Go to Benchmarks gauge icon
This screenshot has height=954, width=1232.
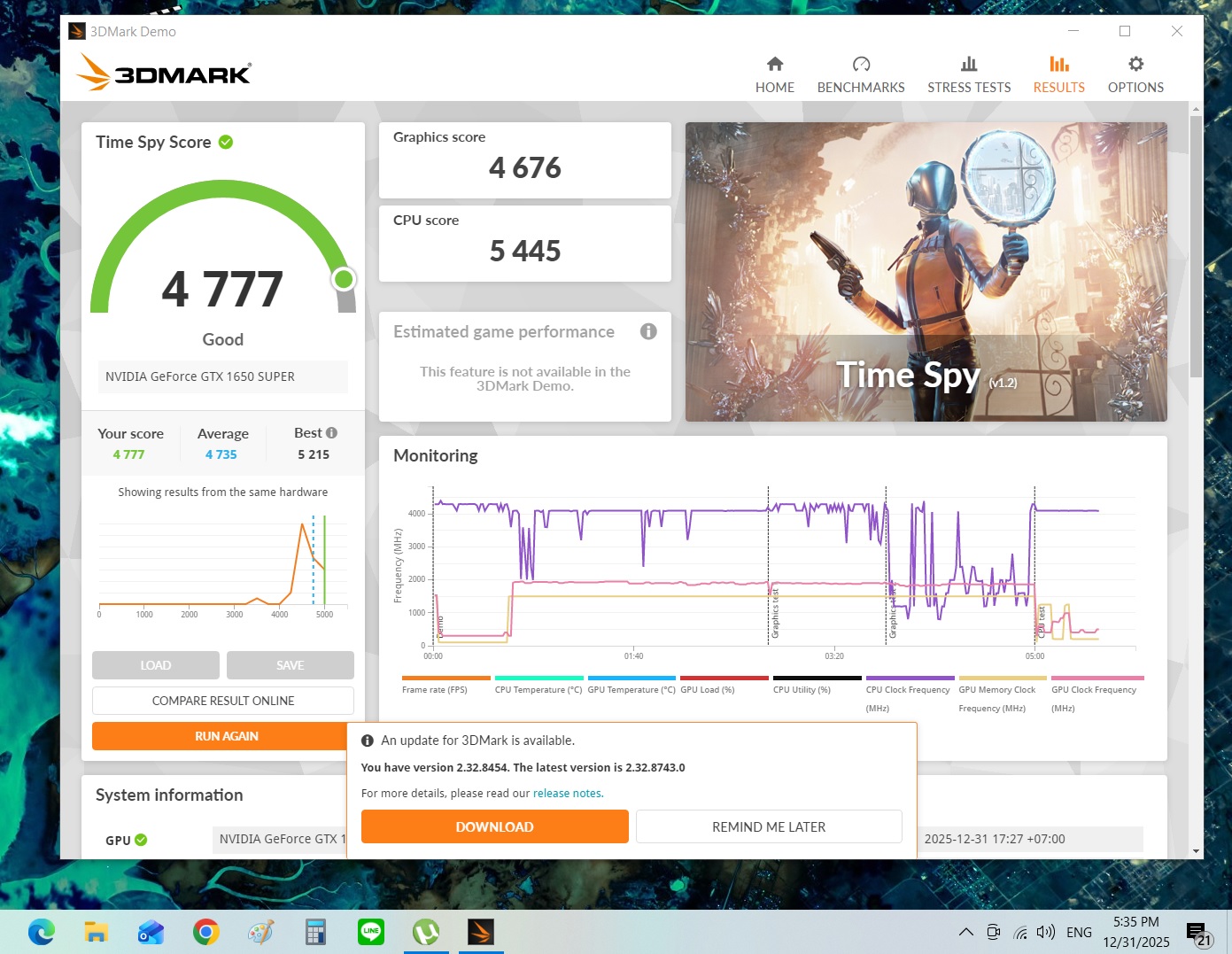[860, 65]
